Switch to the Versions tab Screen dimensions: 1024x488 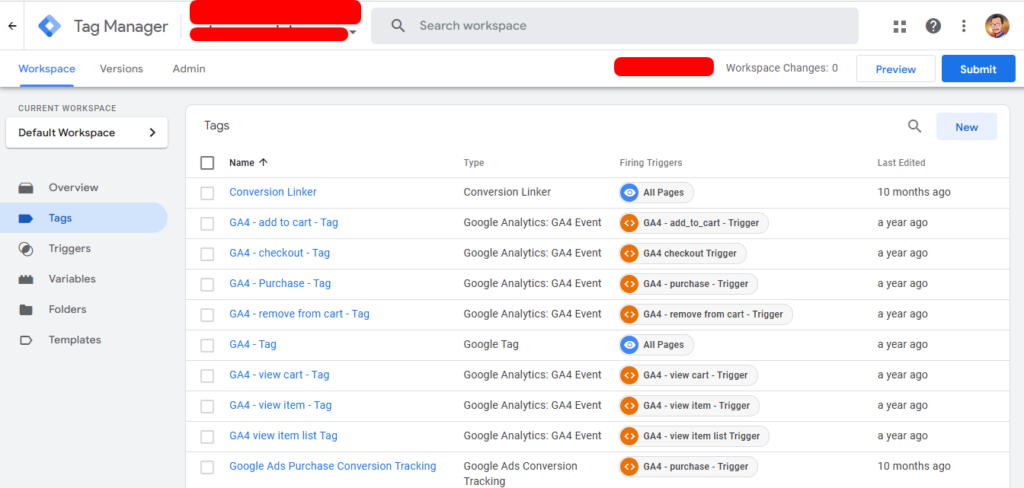pos(121,69)
